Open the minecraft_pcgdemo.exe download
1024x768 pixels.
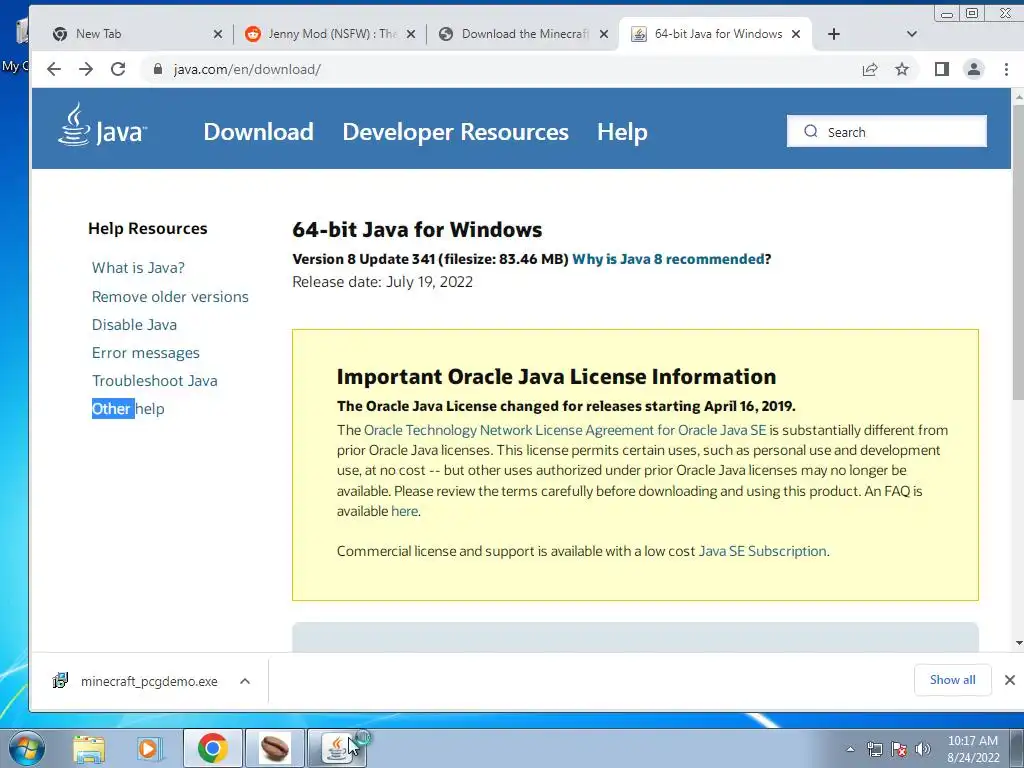tap(149, 681)
